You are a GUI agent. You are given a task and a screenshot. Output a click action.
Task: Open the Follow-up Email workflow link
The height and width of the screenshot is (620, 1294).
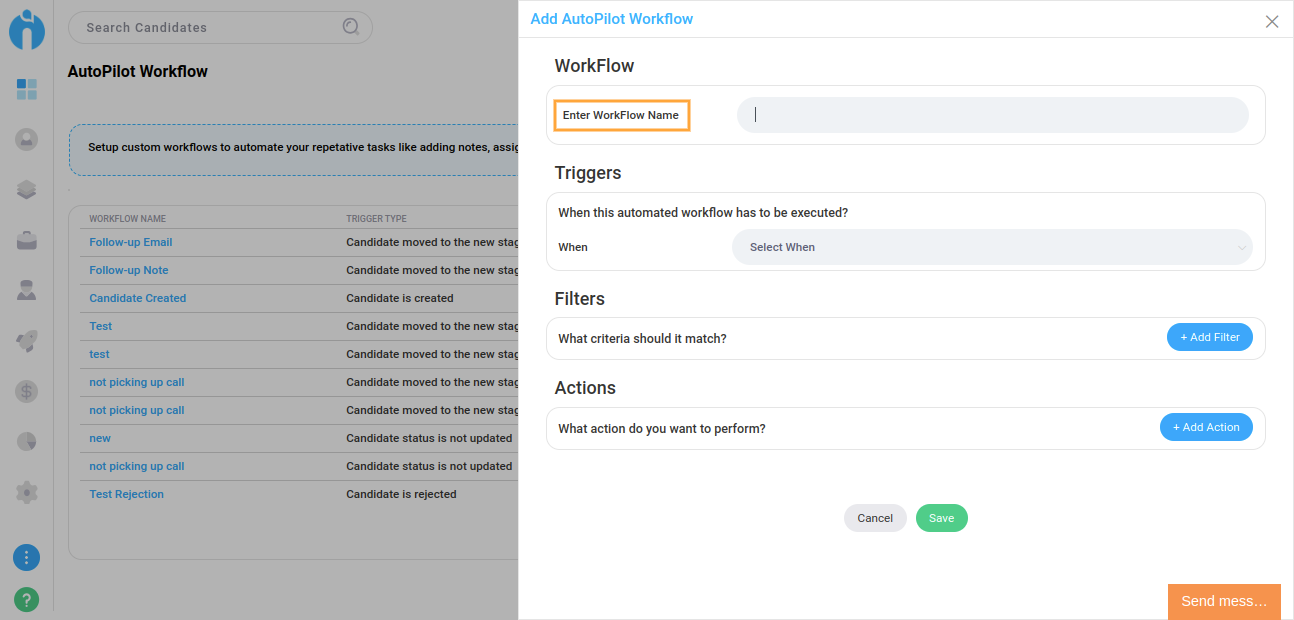click(x=131, y=242)
